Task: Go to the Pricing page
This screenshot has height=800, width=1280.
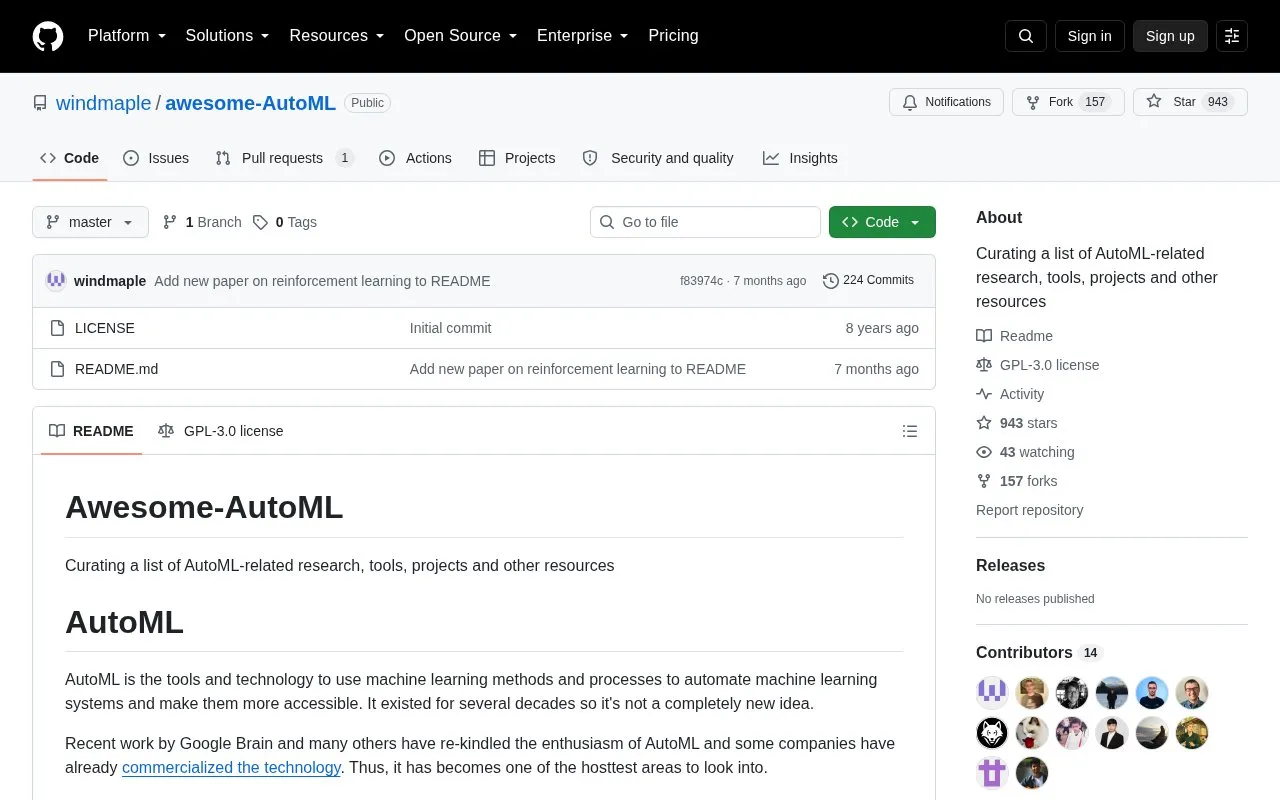Action: [x=673, y=36]
